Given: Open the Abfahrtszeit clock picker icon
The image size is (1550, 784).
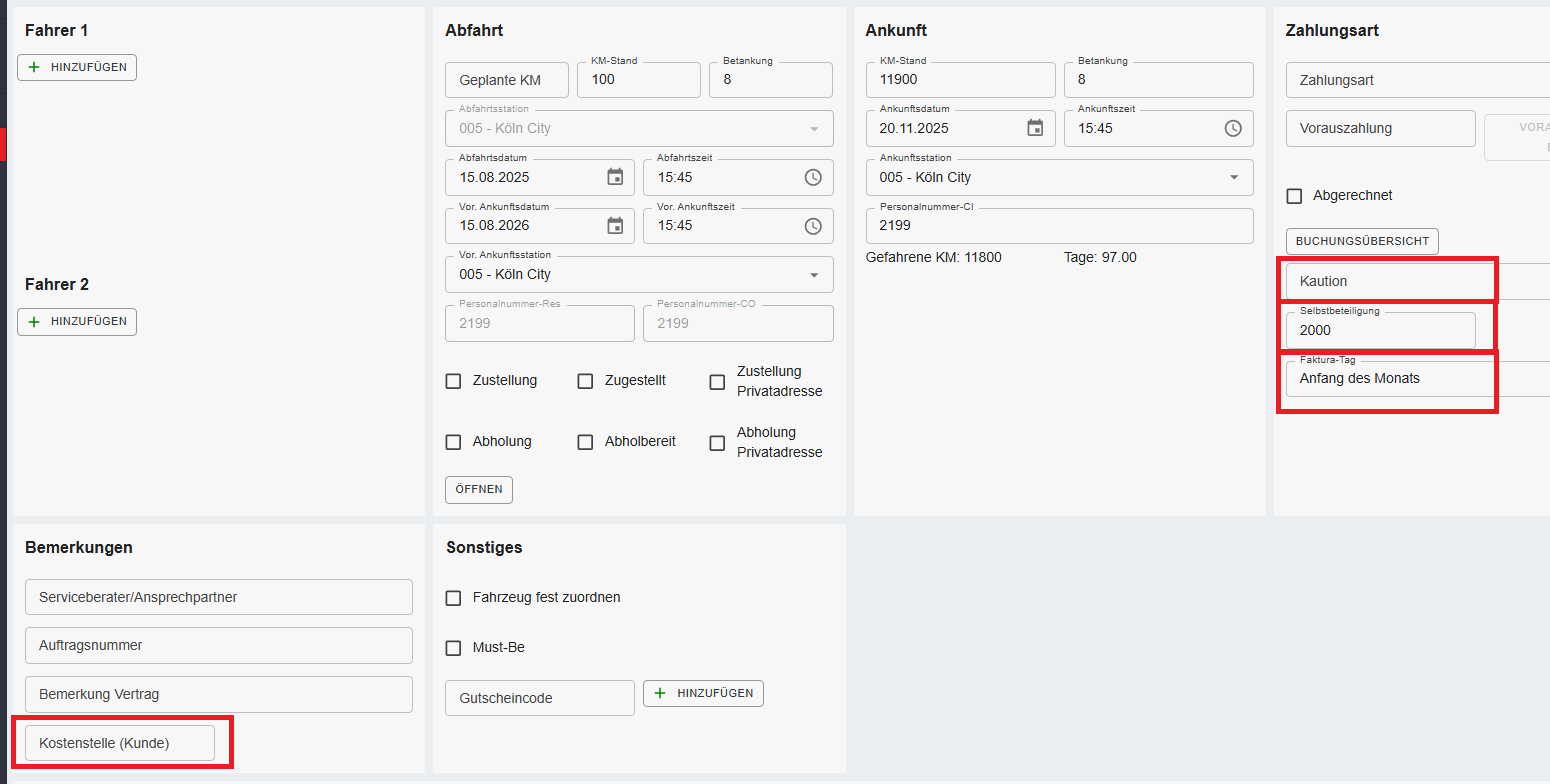Looking at the screenshot, I should coord(813,177).
